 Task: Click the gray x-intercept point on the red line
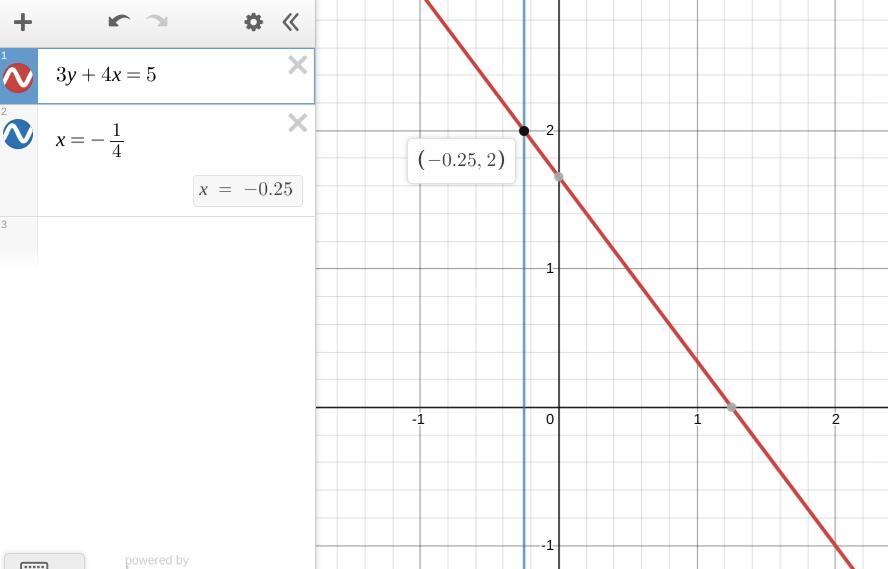point(732,407)
